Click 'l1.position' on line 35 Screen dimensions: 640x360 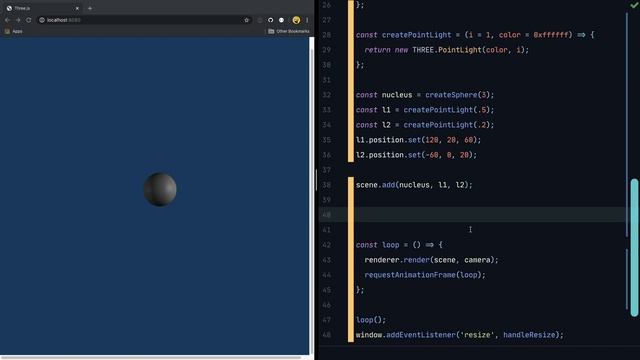tap(380, 140)
